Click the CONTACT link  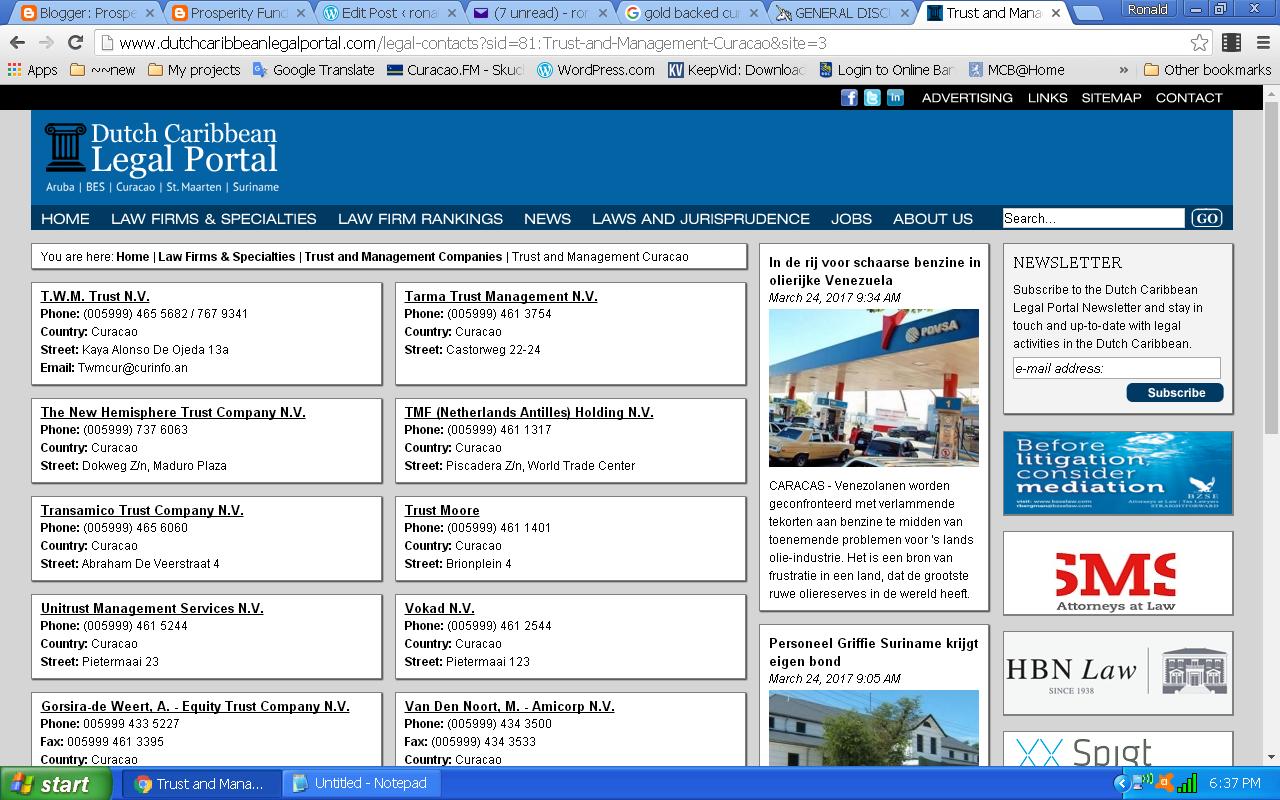pyautogui.click(x=1189, y=97)
